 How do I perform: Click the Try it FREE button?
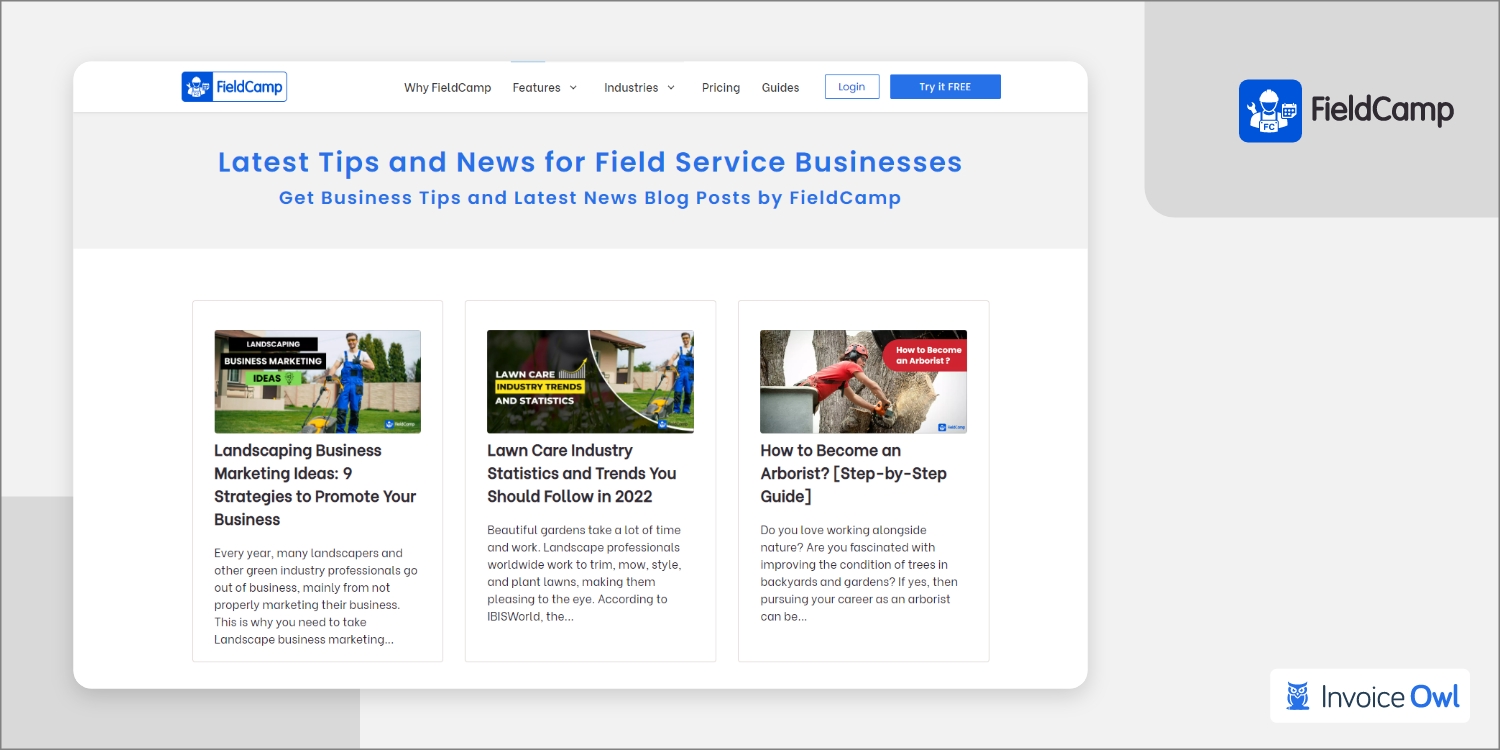[x=945, y=87]
